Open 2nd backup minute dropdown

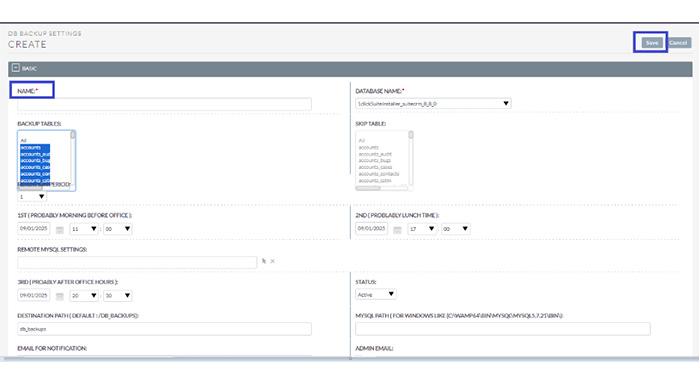coord(455,229)
